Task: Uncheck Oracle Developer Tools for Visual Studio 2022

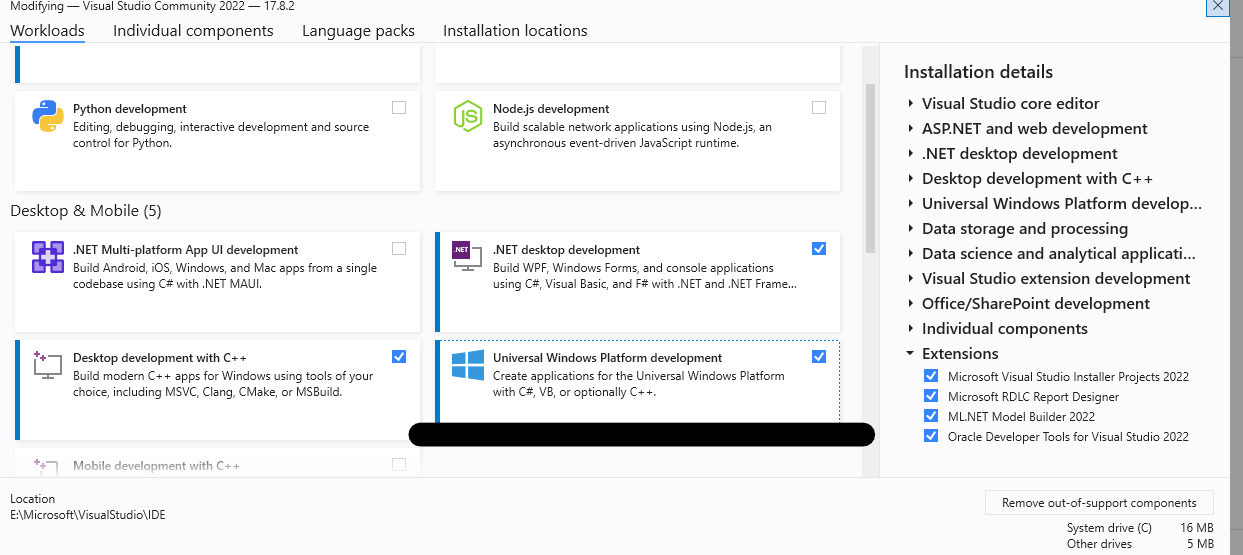Action: pos(931,436)
